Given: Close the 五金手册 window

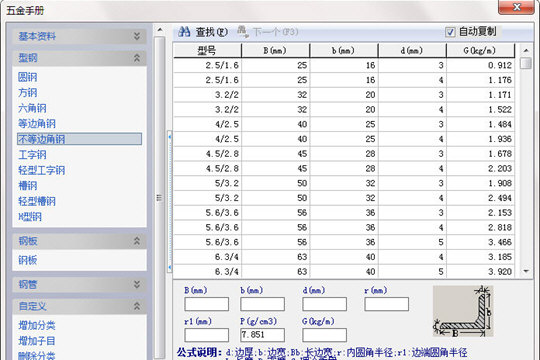Looking at the screenshot, I should (x=516, y=7).
